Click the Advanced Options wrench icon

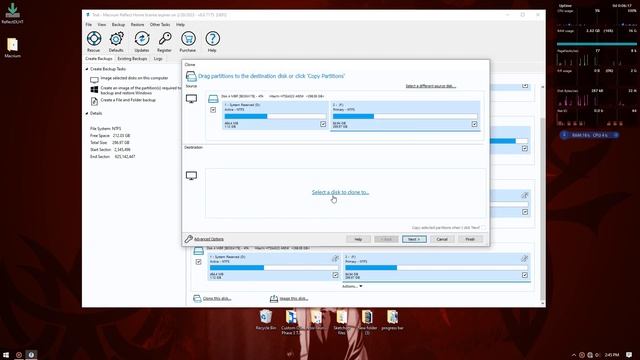click(188, 239)
